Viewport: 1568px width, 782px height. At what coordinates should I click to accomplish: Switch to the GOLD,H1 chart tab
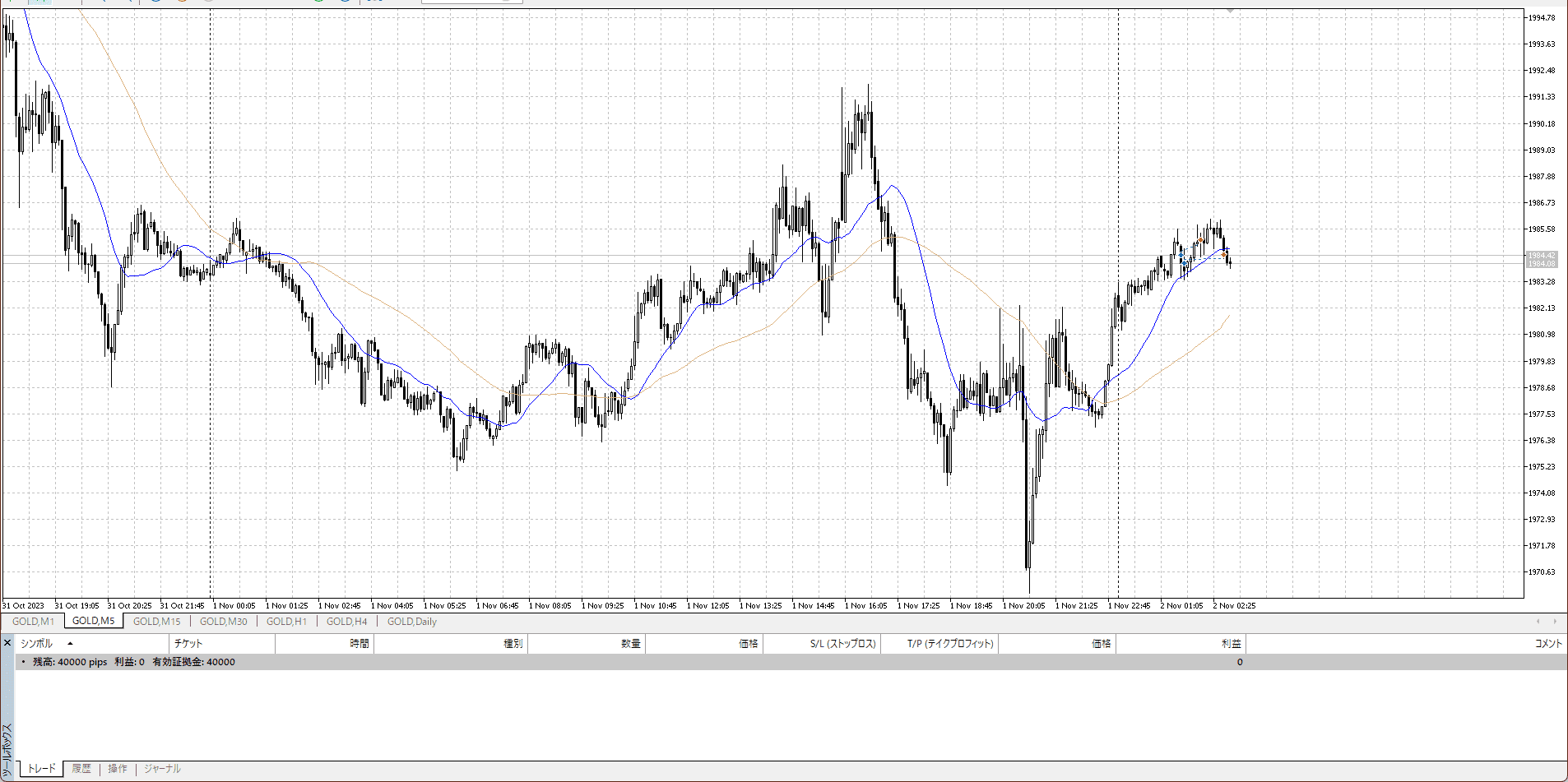[286, 622]
